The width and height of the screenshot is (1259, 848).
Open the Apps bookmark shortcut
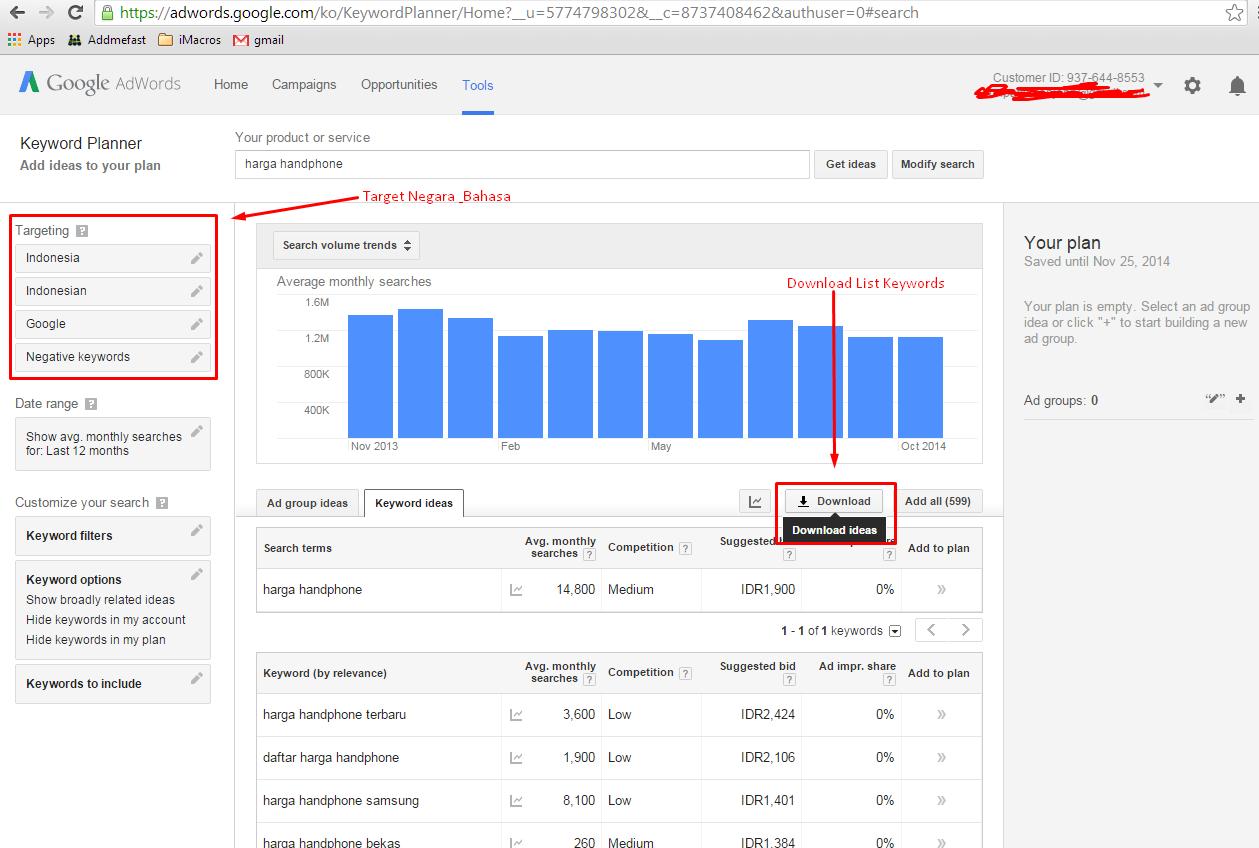coord(31,40)
